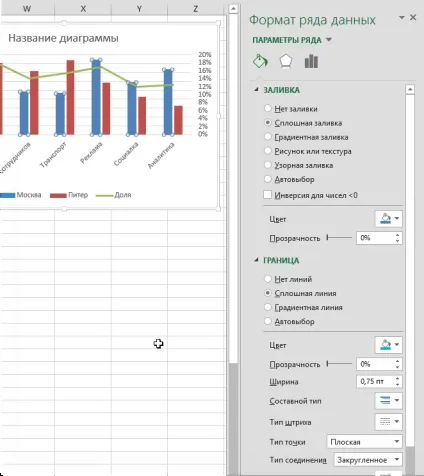Collapse the ЗАЛИВКА section

(256, 90)
